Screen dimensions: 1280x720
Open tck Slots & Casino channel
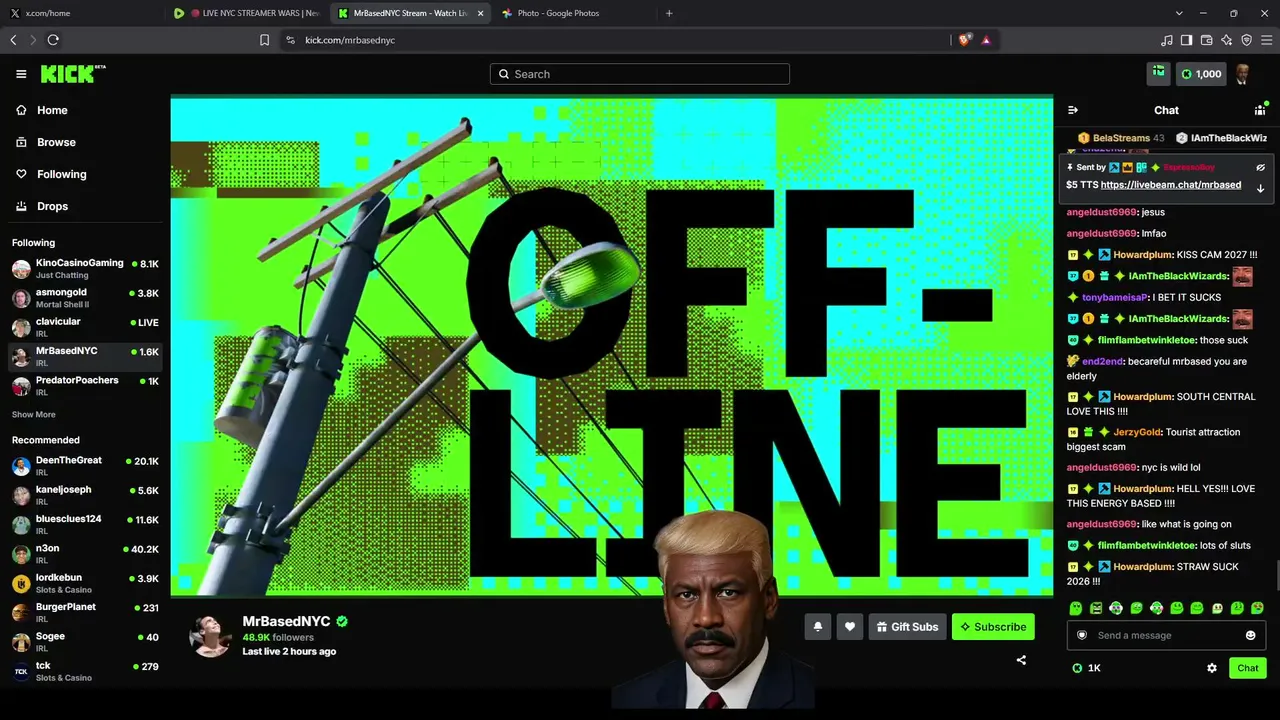pyautogui.click(x=85, y=671)
